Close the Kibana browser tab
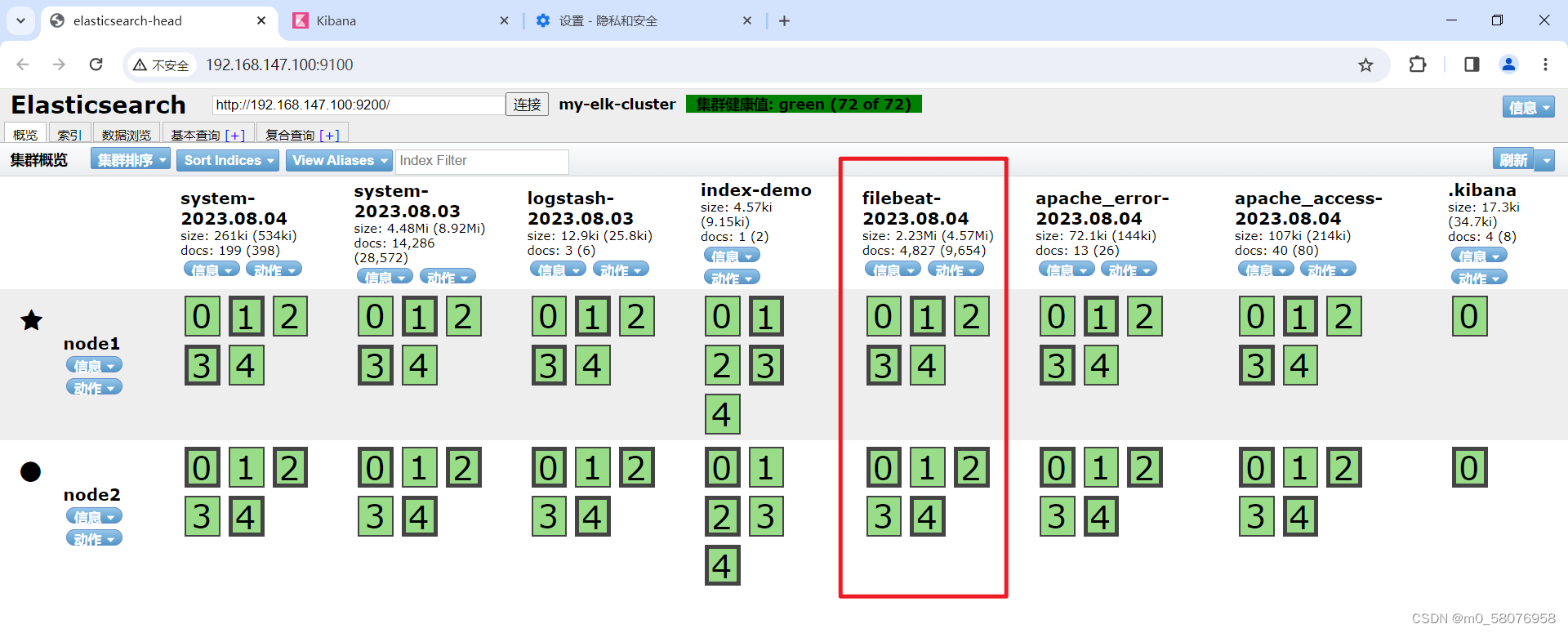 click(504, 20)
